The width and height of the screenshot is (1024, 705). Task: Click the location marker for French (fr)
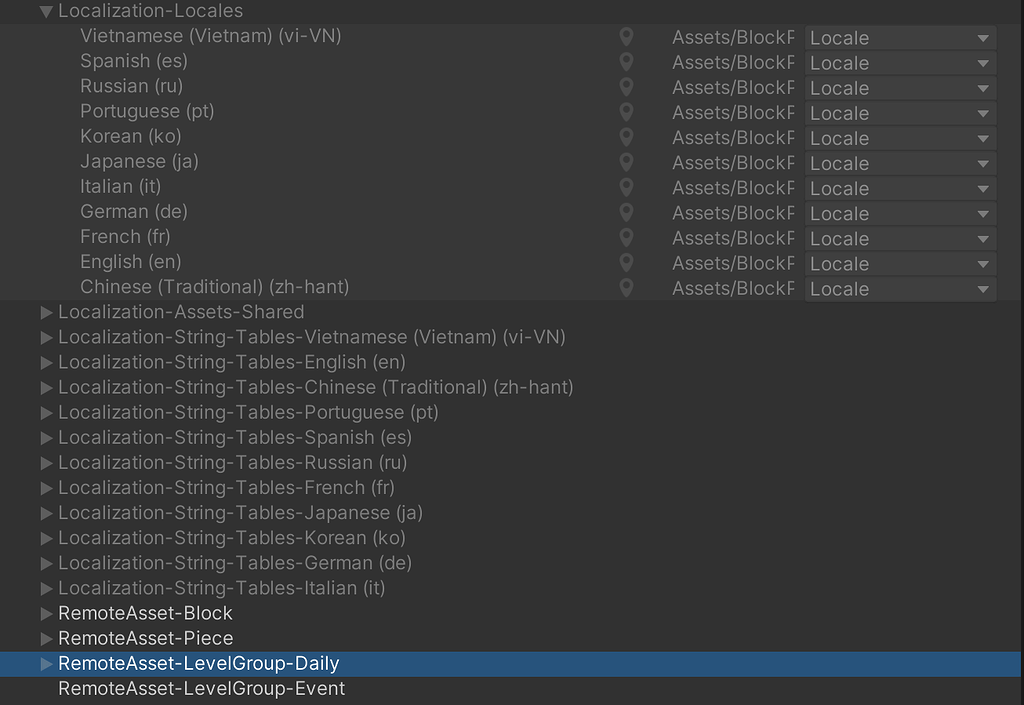tap(626, 237)
